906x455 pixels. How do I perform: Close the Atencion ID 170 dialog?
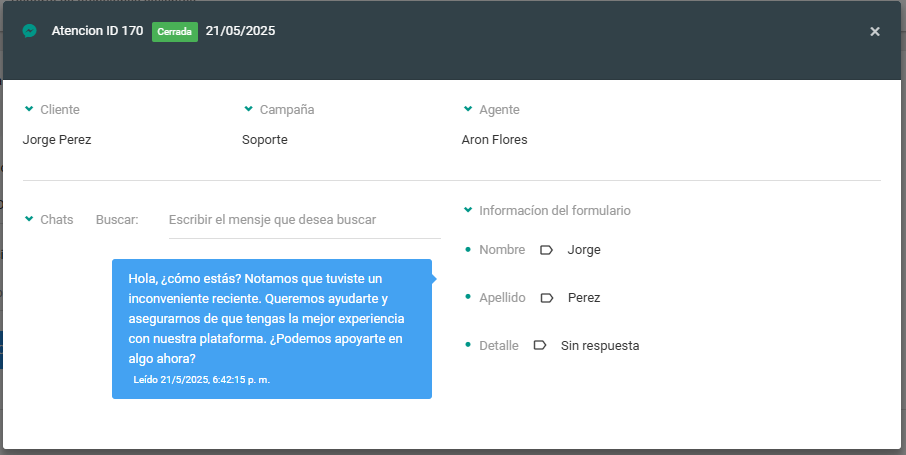click(875, 32)
